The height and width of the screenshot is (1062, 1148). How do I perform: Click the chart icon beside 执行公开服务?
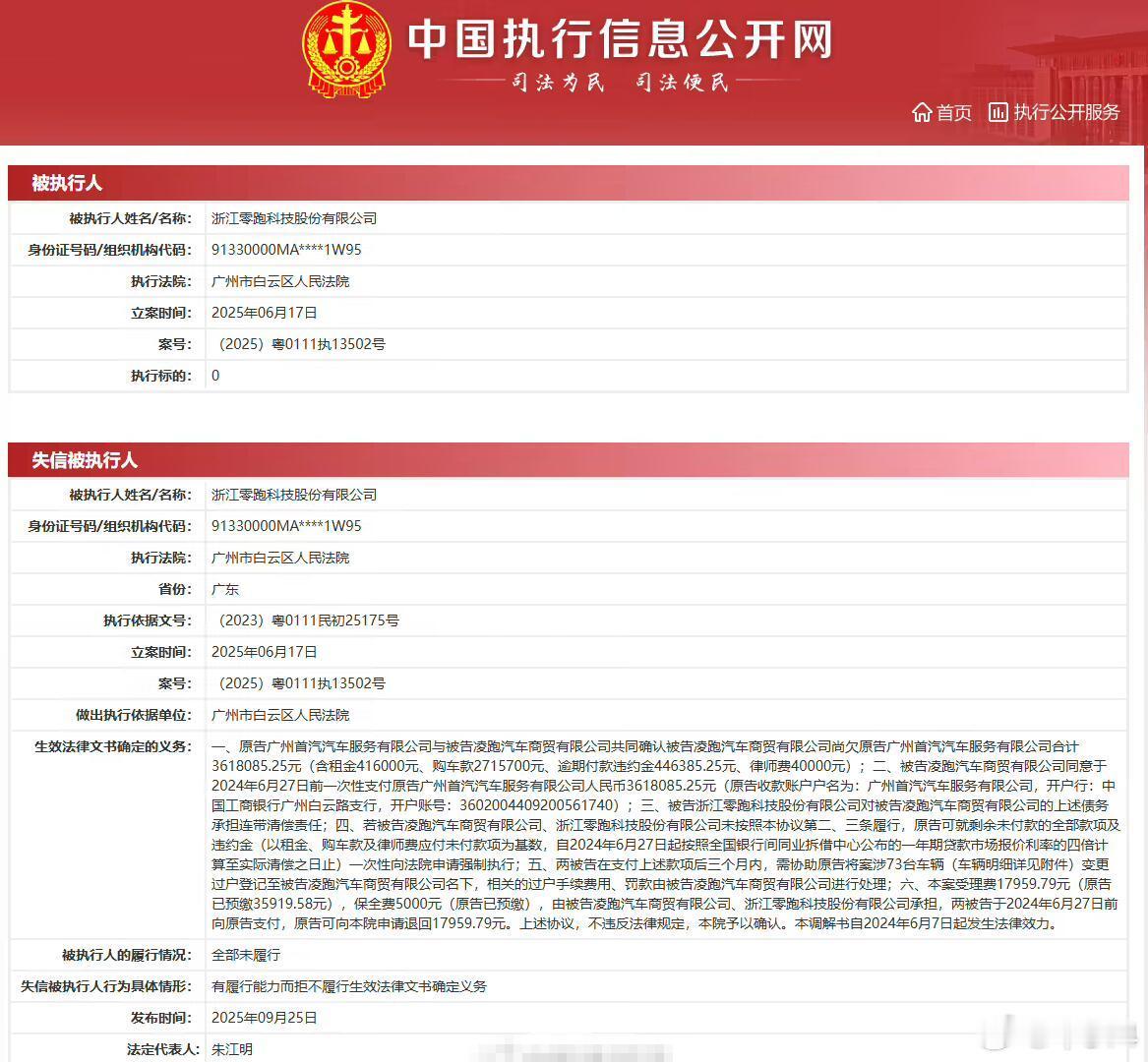click(x=997, y=112)
